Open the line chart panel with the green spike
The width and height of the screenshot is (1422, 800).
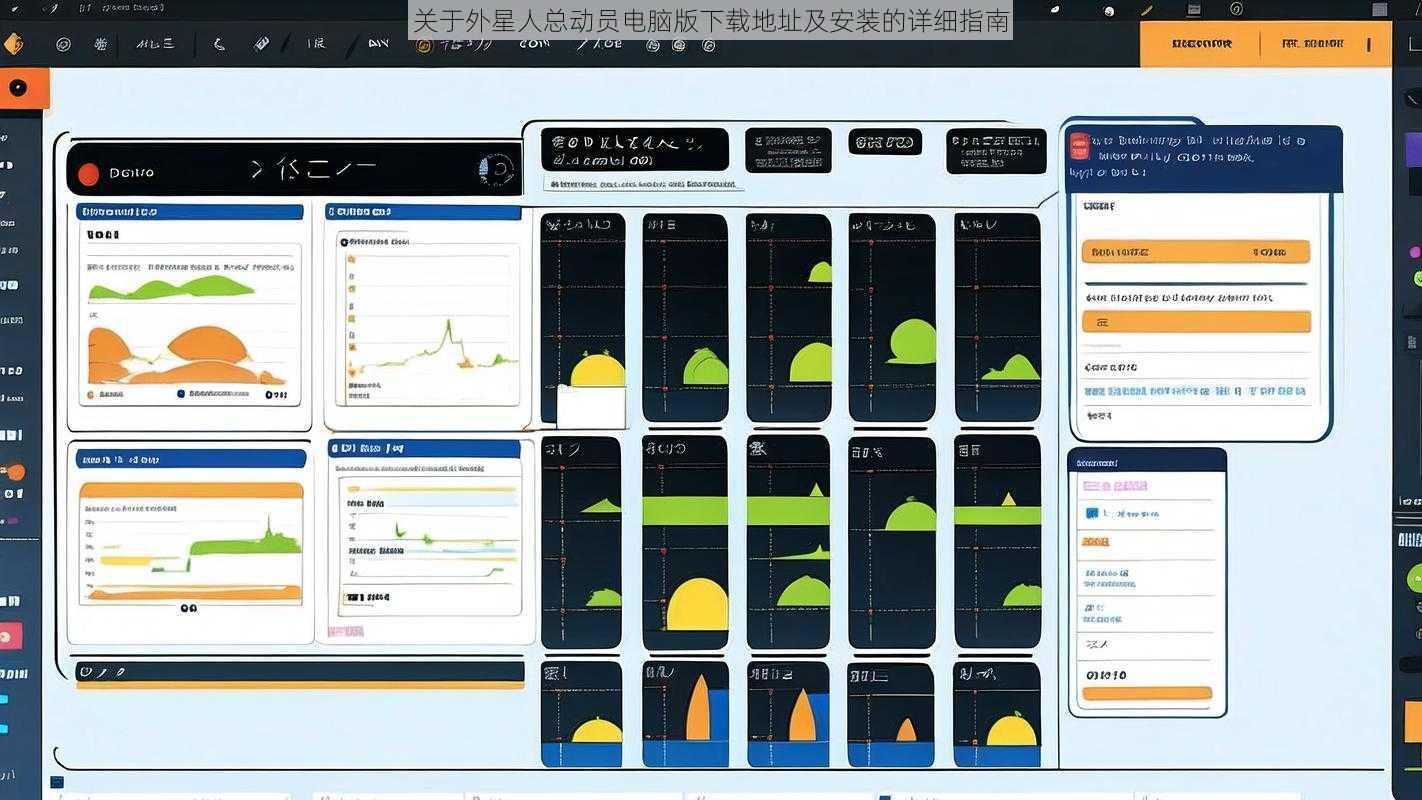428,316
